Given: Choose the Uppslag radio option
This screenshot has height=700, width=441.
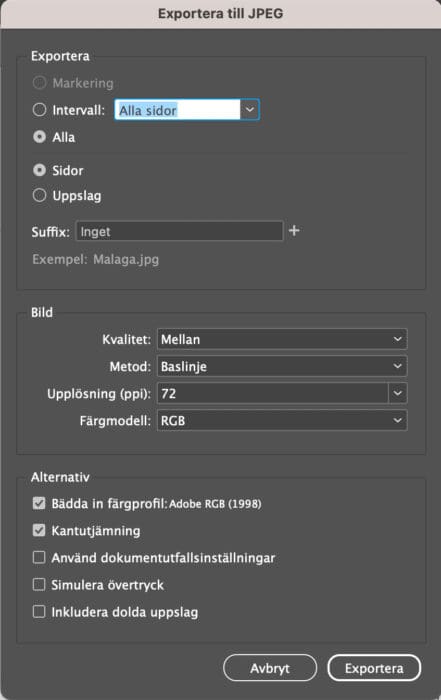Looking at the screenshot, I should click(39, 195).
